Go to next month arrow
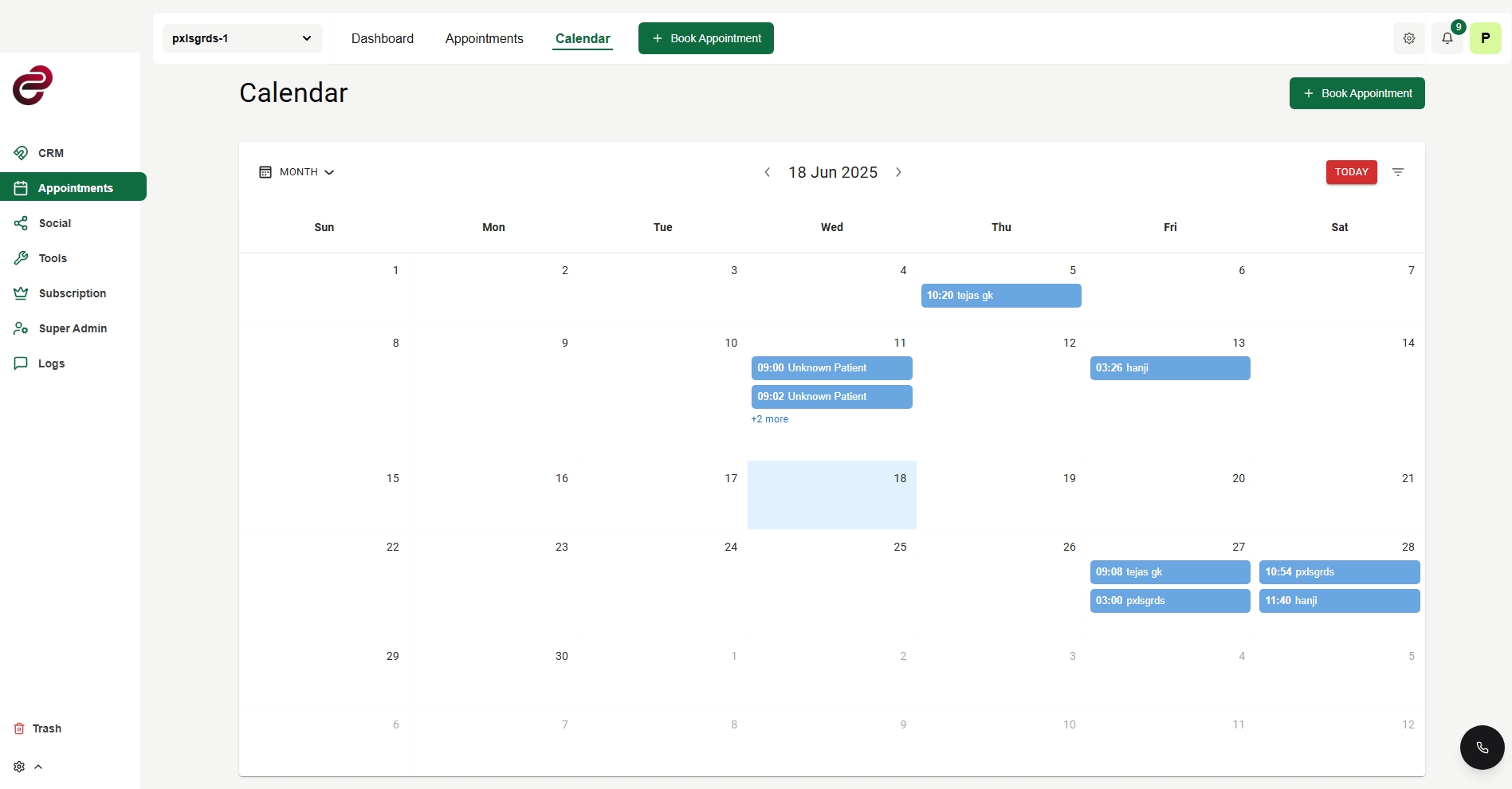This screenshot has width=1512, height=789. (898, 172)
